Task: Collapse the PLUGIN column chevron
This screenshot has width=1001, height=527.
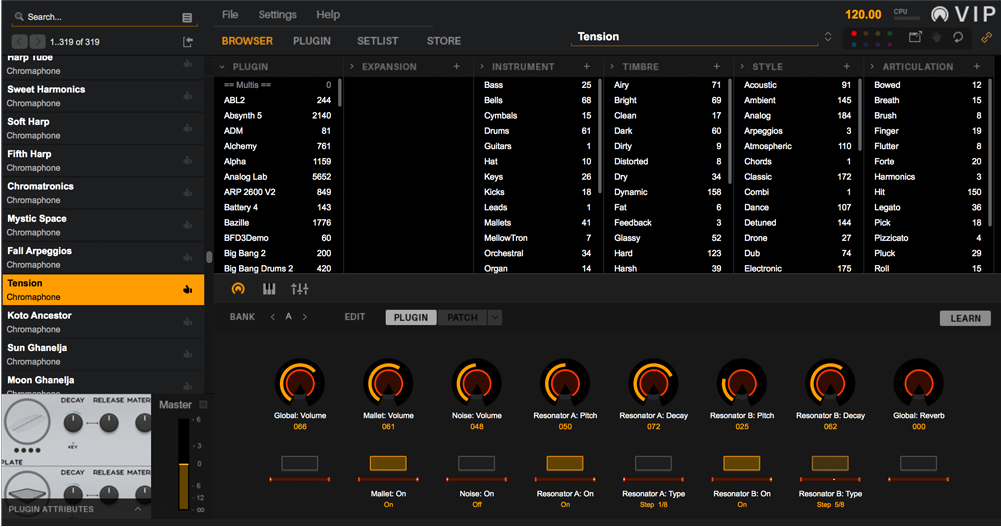Action: tap(222, 67)
